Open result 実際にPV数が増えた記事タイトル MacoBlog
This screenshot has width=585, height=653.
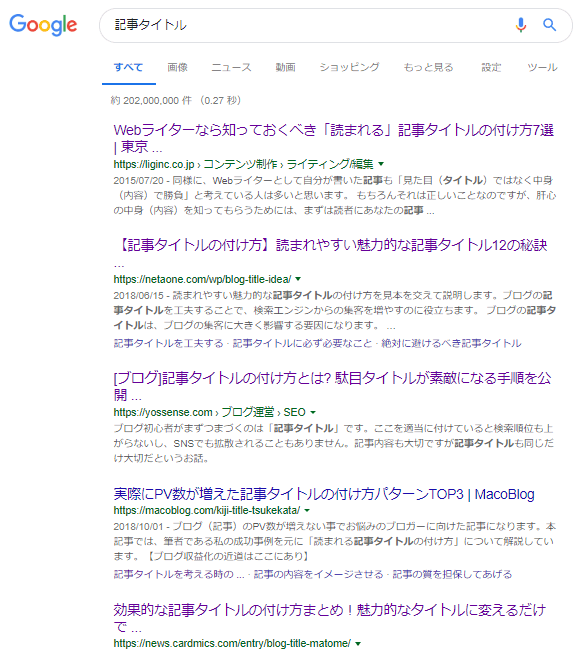pyautogui.click(x=324, y=494)
